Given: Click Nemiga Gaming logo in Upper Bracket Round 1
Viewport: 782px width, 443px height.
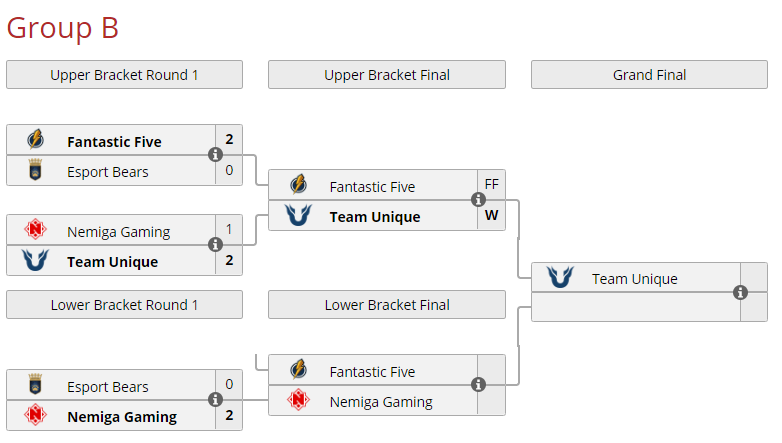Looking at the screenshot, I should click(x=35, y=231).
